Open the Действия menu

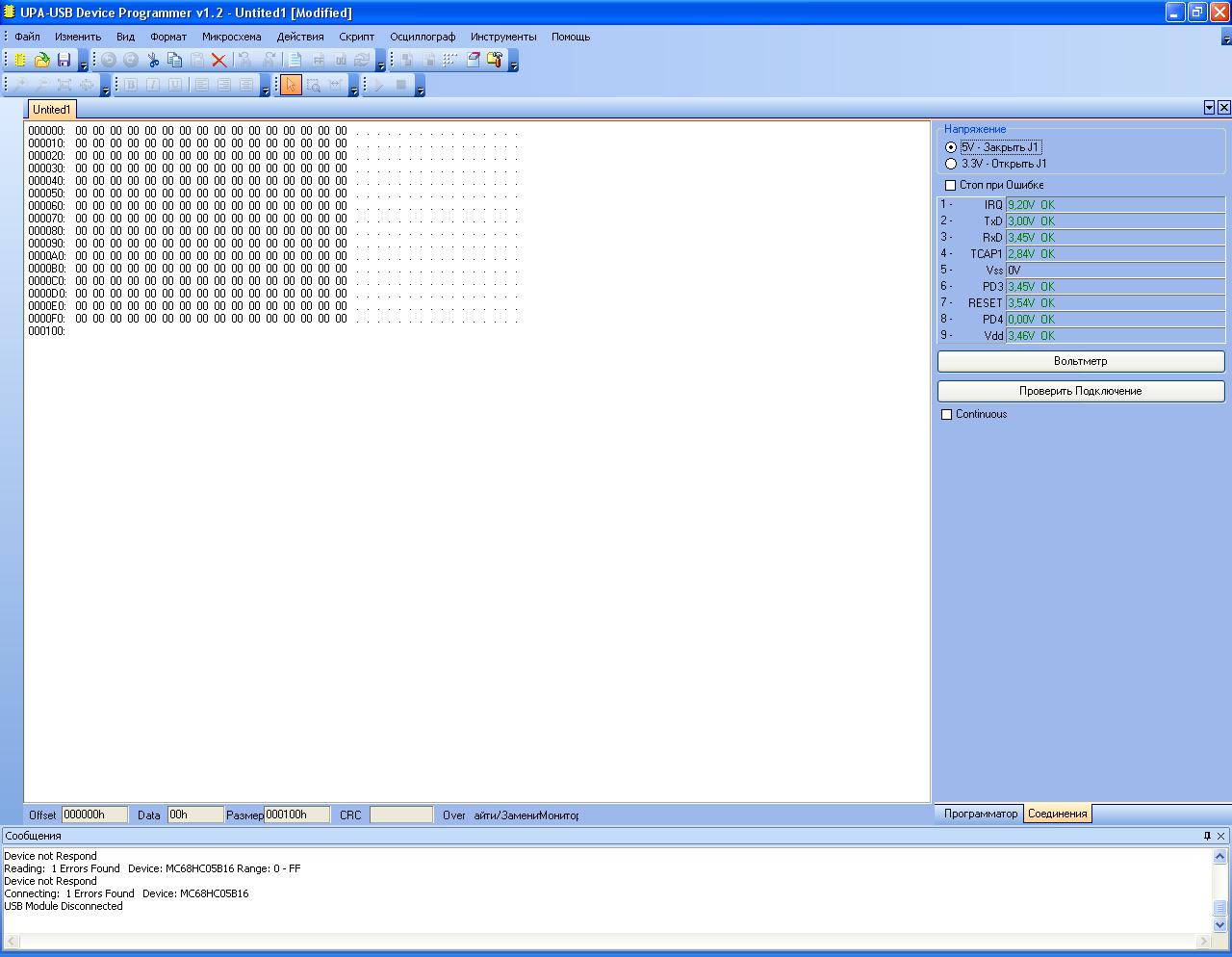point(300,37)
